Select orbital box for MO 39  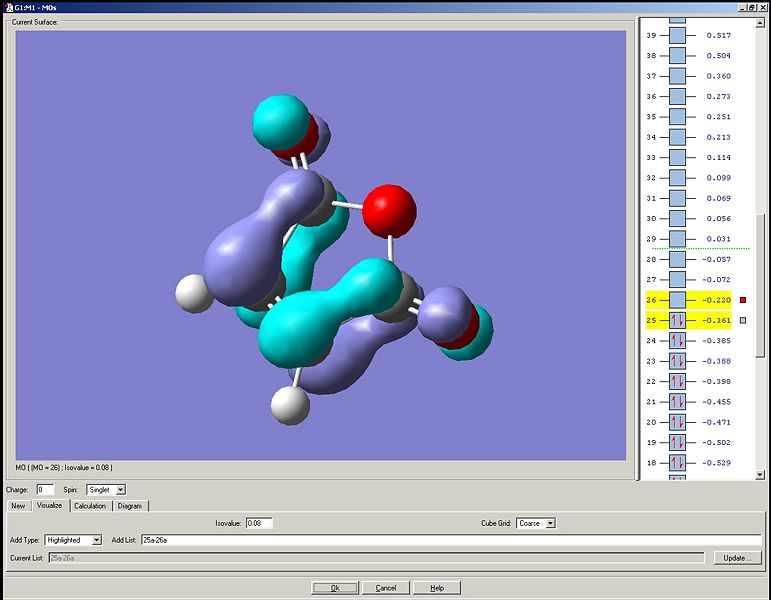[677, 35]
